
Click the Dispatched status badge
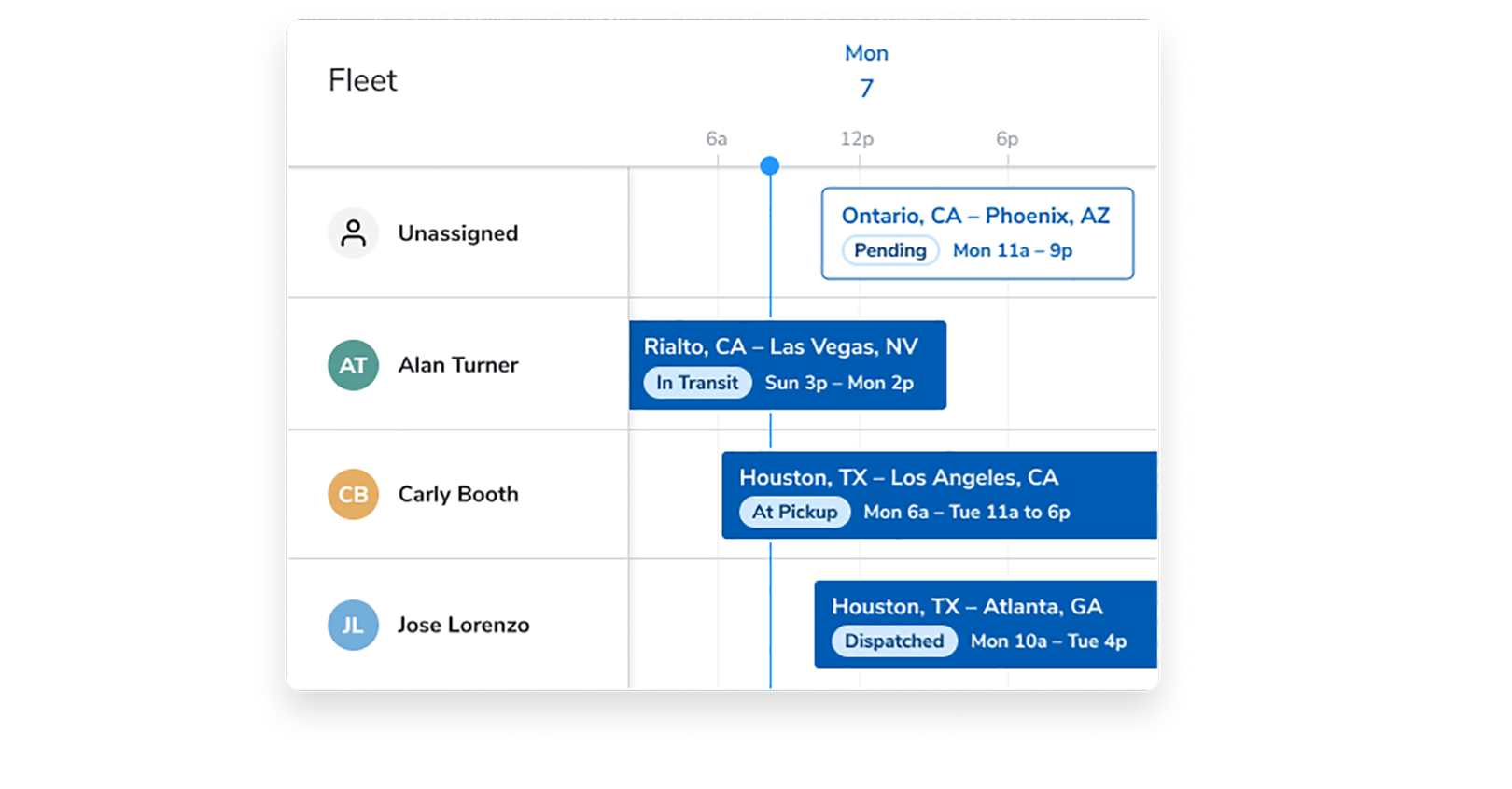point(894,641)
